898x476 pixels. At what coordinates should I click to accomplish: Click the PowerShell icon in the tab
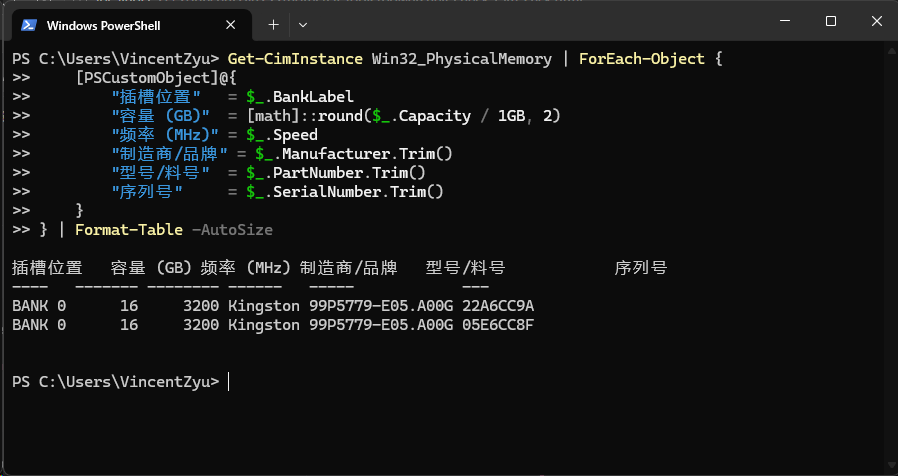pos(29,25)
